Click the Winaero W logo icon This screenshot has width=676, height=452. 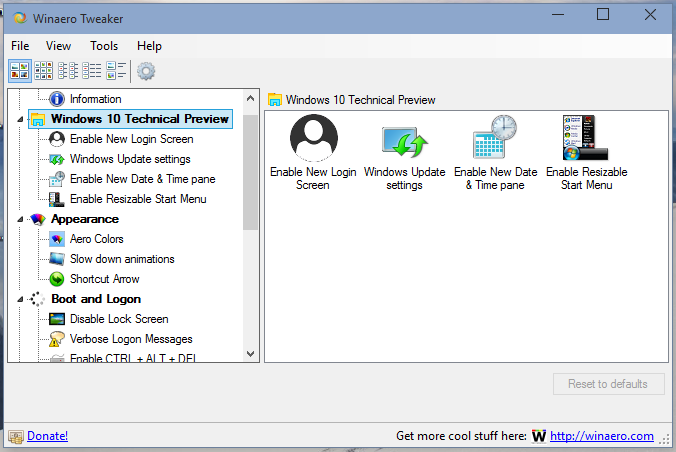(539, 436)
